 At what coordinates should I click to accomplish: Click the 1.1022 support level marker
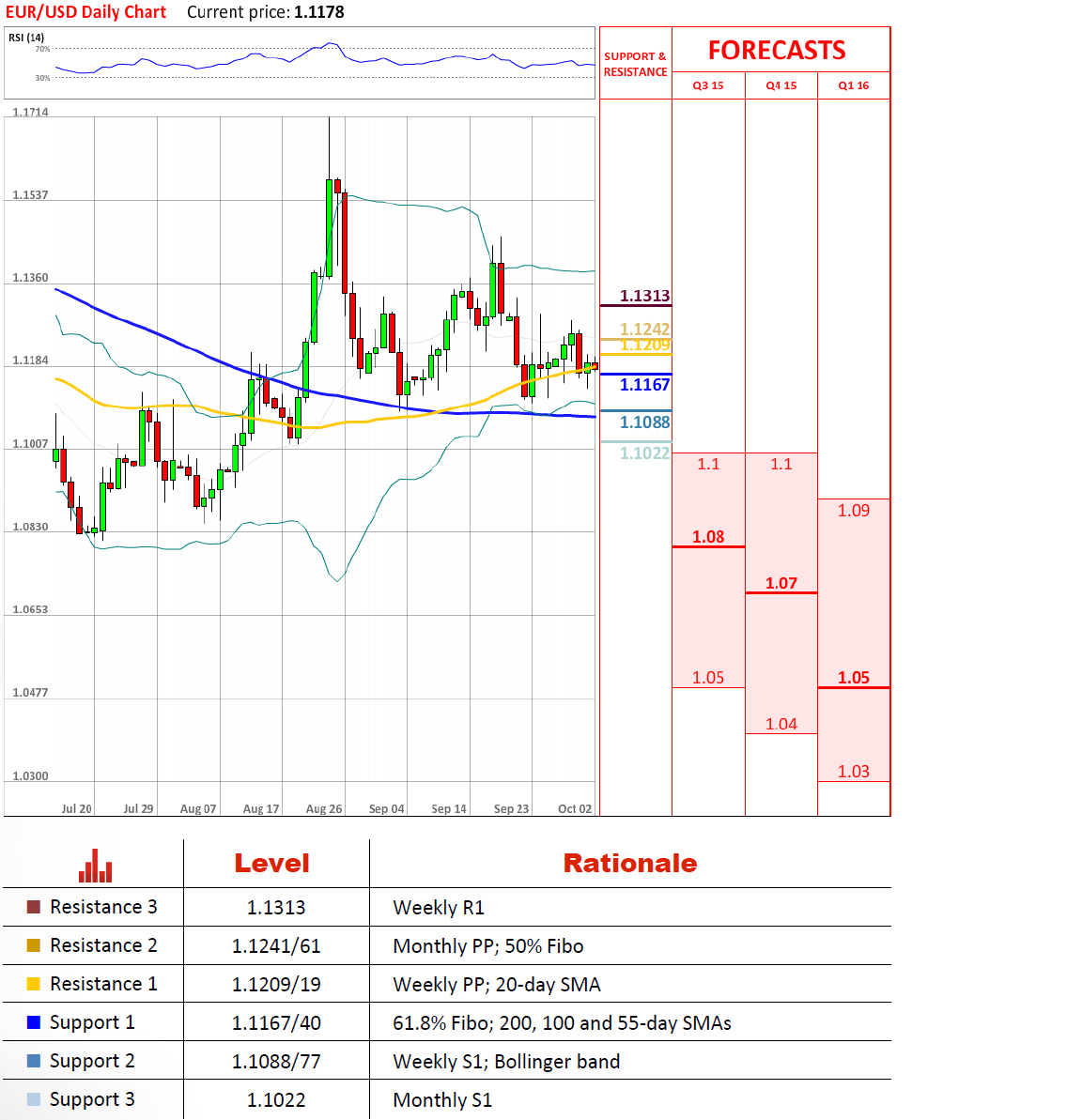[644, 453]
